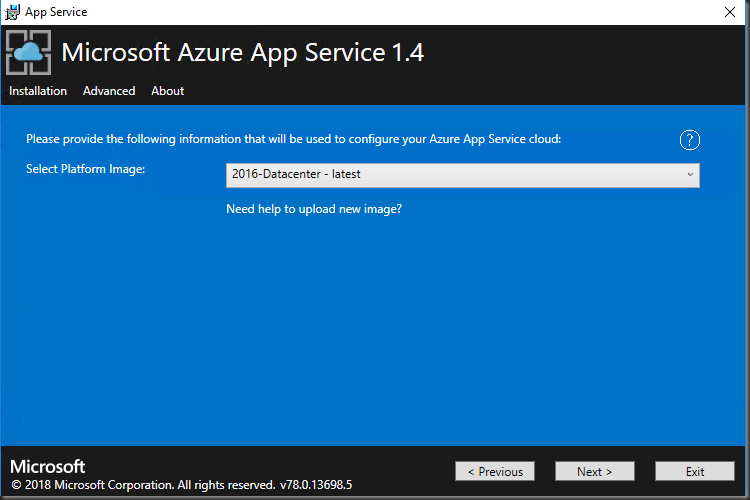Click the App Service title bar icon
This screenshot has width=750, height=500.
12,12
